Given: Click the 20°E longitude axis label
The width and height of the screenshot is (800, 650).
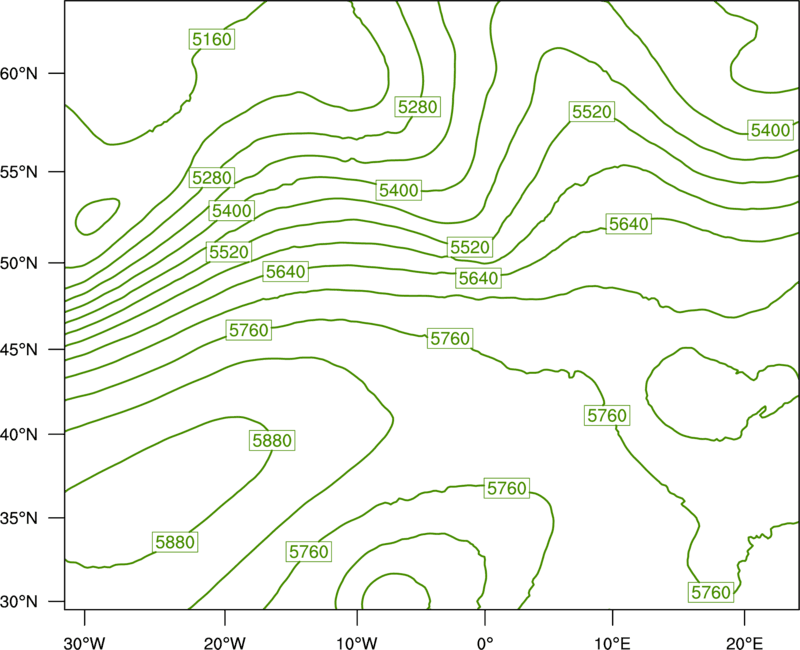Looking at the screenshot, I should [744, 643].
